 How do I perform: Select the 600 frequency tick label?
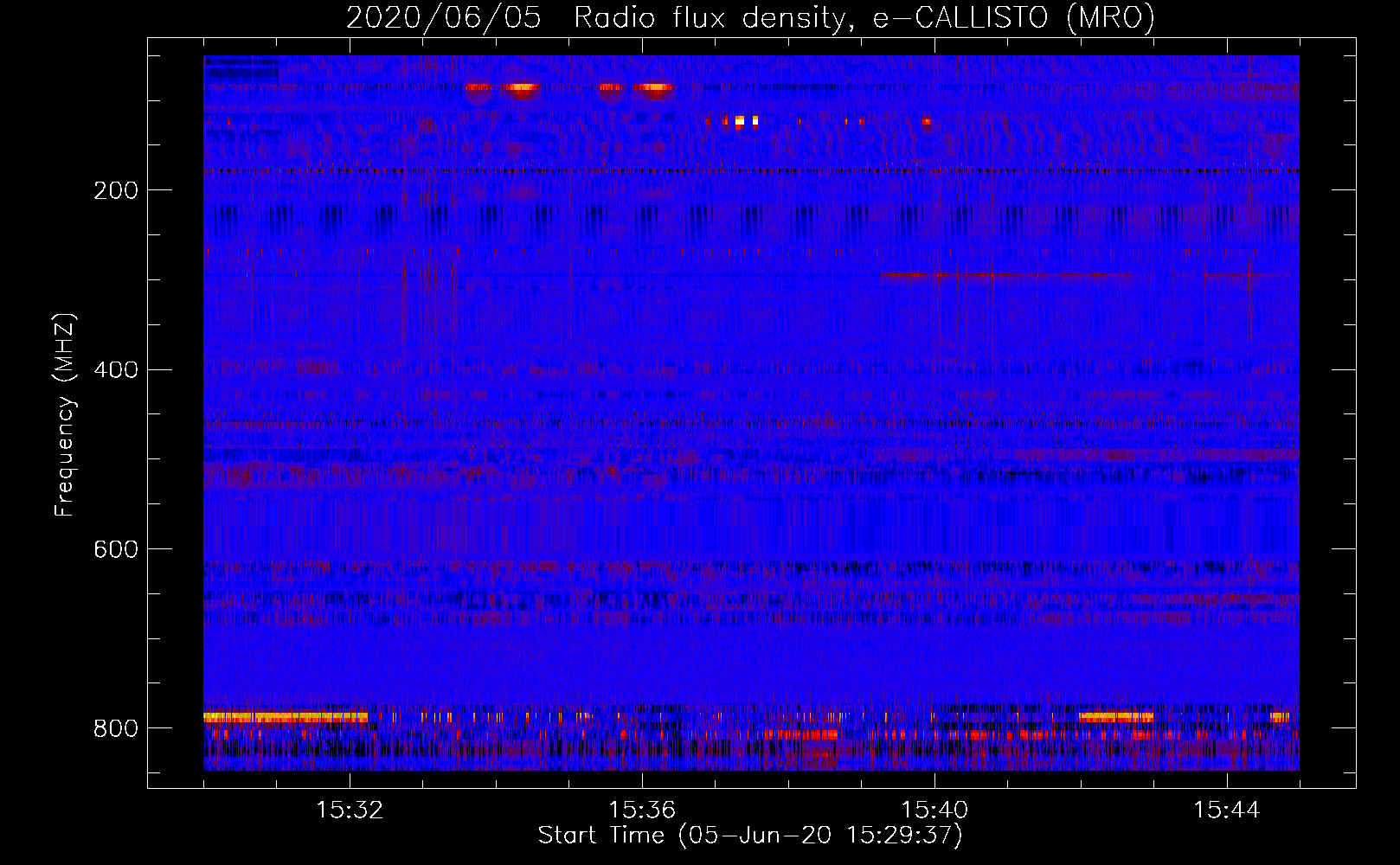coord(116,550)
